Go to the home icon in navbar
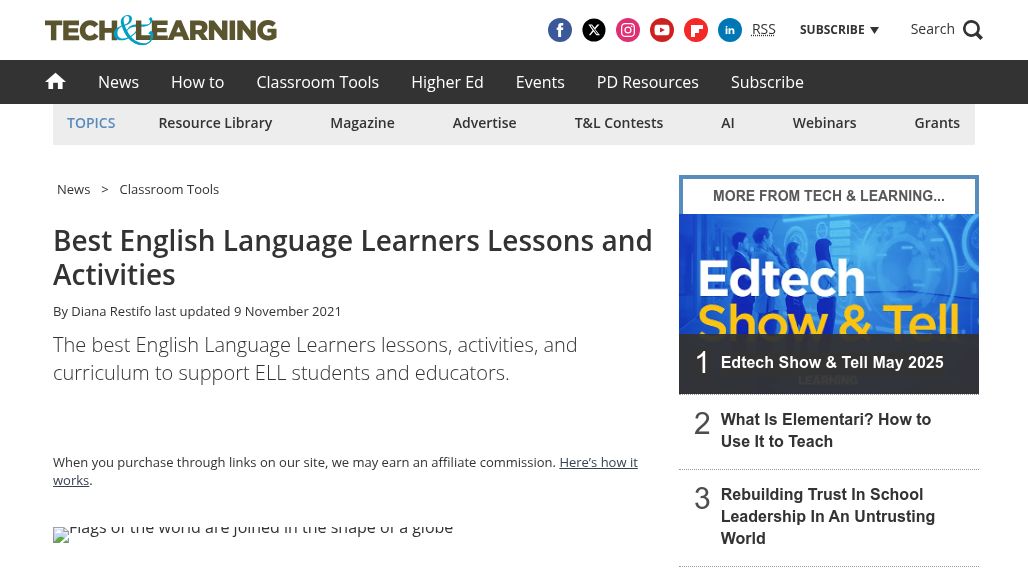The image size is (1028, 578). click(x=55, y=81)
